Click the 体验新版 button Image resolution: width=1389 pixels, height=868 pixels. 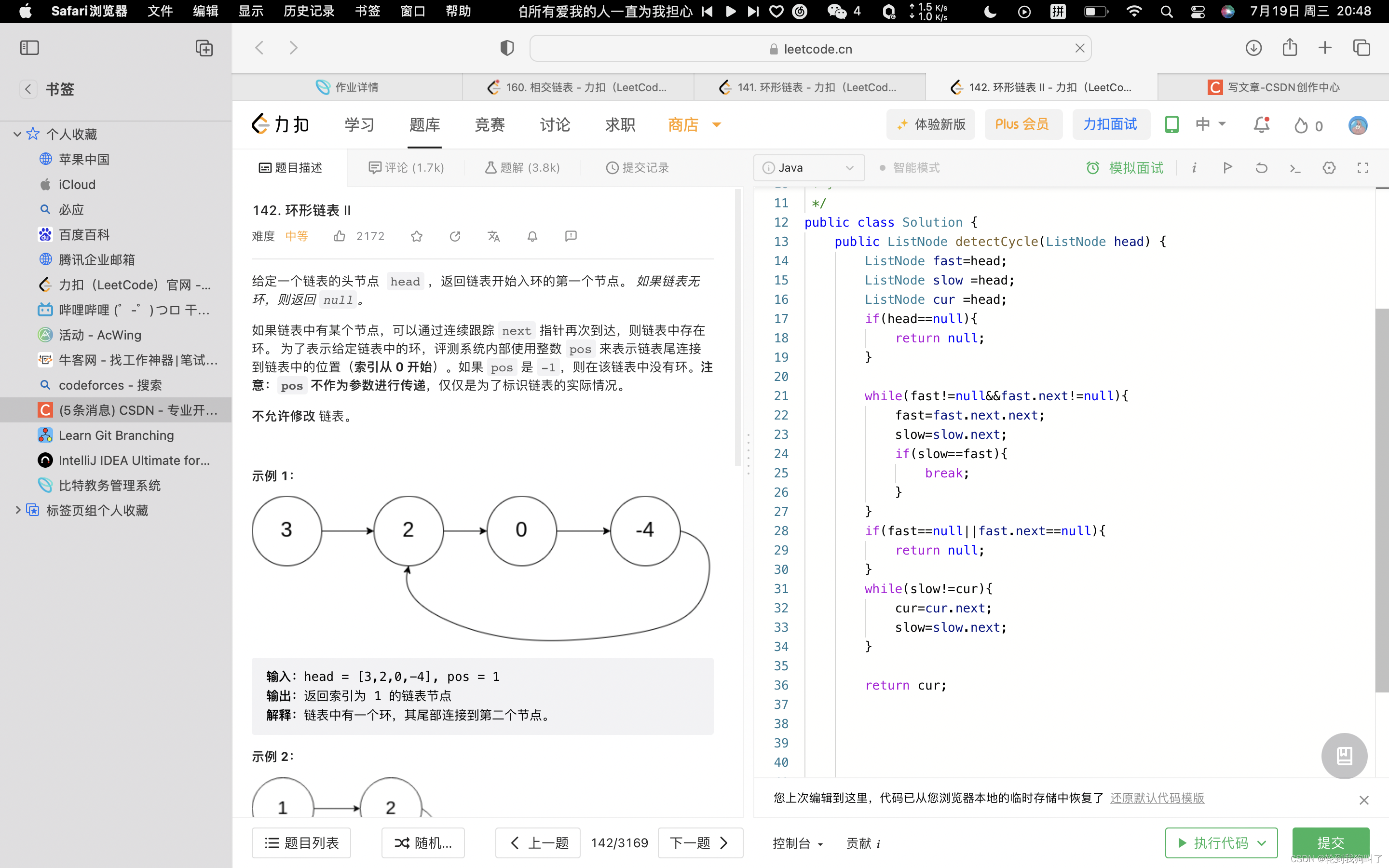pyautogui.click(x=931, y=124)
